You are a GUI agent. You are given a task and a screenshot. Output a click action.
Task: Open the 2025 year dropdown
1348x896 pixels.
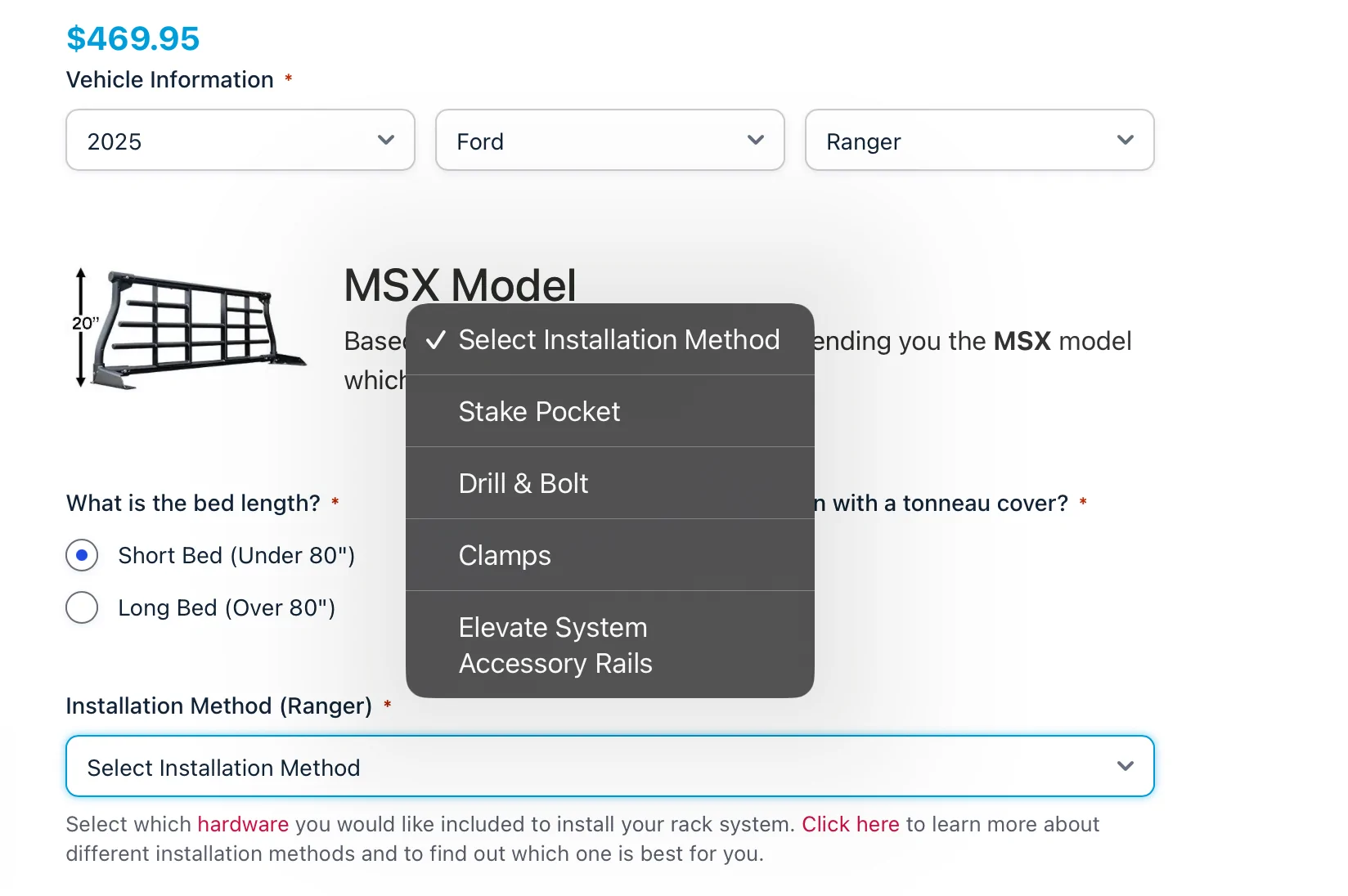coord(240,140)
